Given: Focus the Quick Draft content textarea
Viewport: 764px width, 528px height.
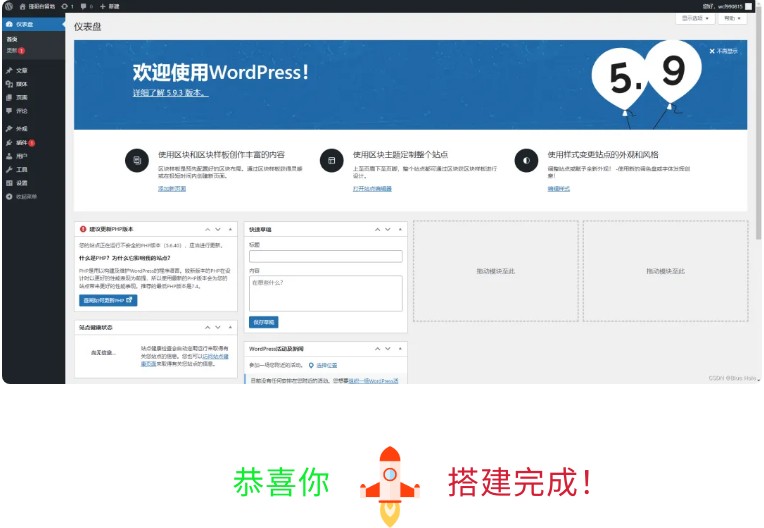Looking at the screenshot, I should click(x=325, y=293).
